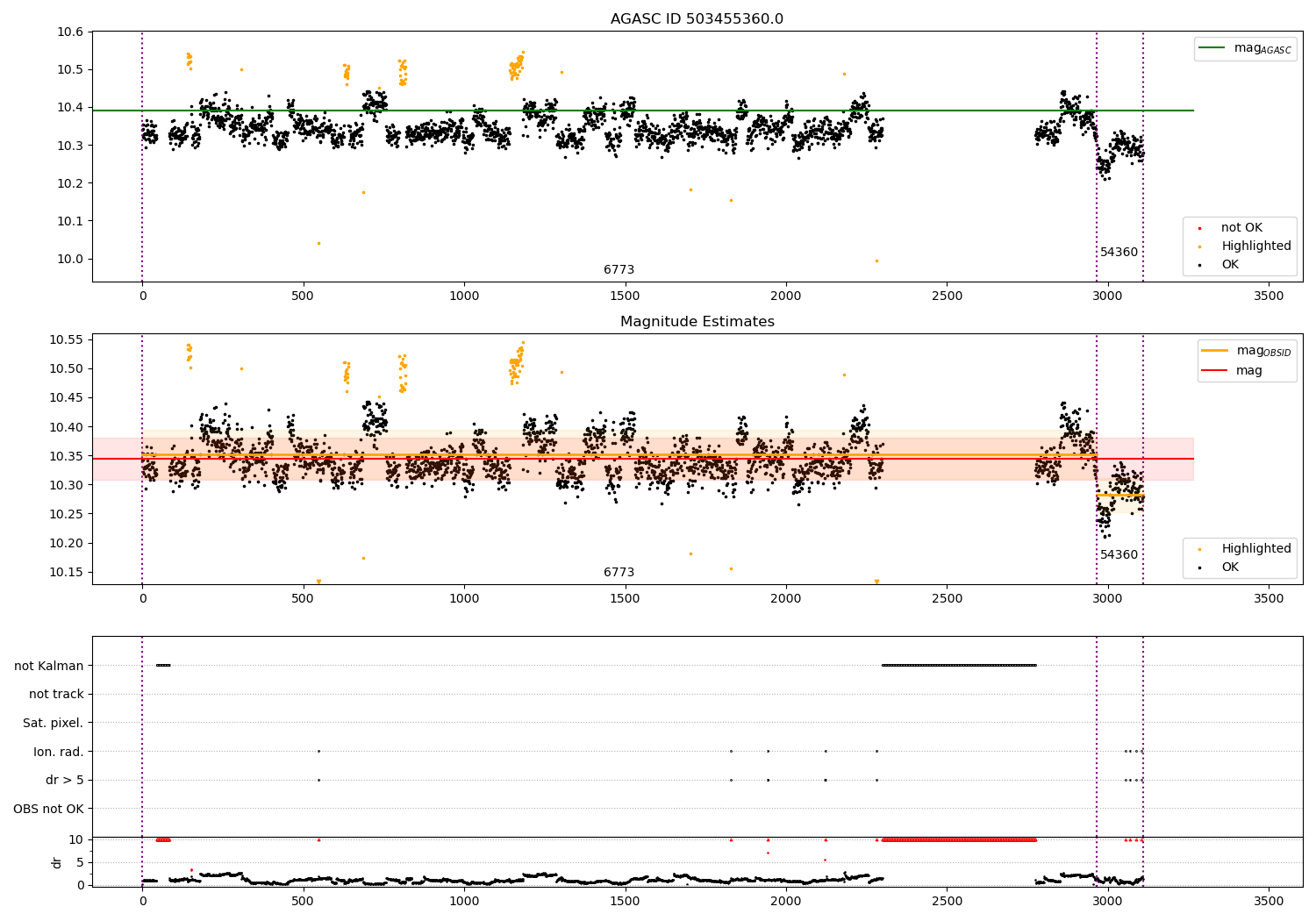Click the 'Magnitude Estimates' title

click(697, 322)
